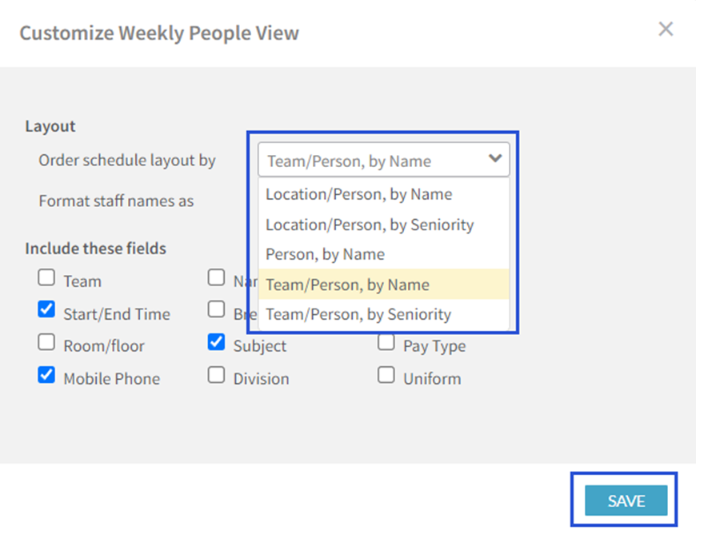Select Team/Person, by Seniority option
Viewport: 701px width, 533px height.
click(384, 314)
